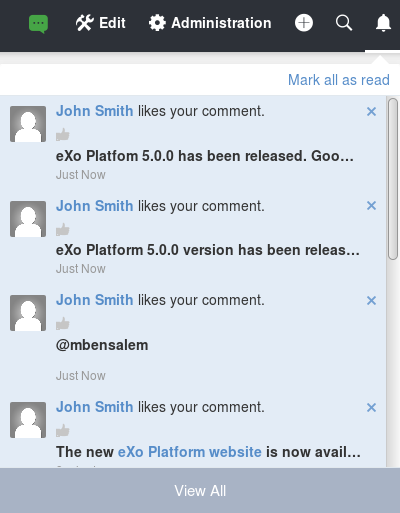The height and width of the screenshot is (513, 400).
Task: Click thumbs-up icon in first notification
Action: click(63, 135)
